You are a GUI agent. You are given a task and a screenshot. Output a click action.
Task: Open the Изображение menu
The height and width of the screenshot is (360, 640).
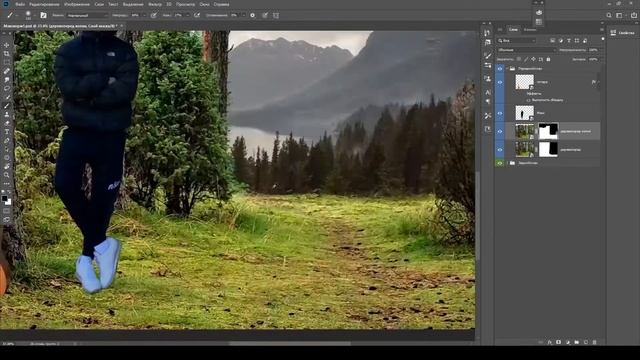[x=77, y=4]
